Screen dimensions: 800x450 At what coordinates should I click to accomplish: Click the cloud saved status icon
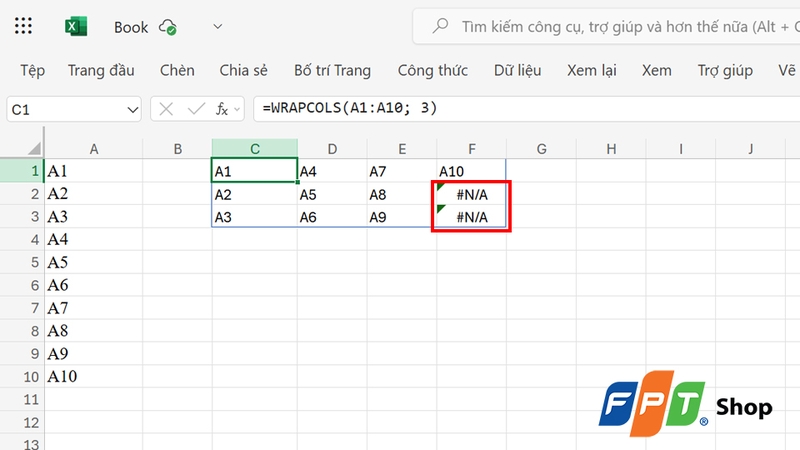point(169,28)
